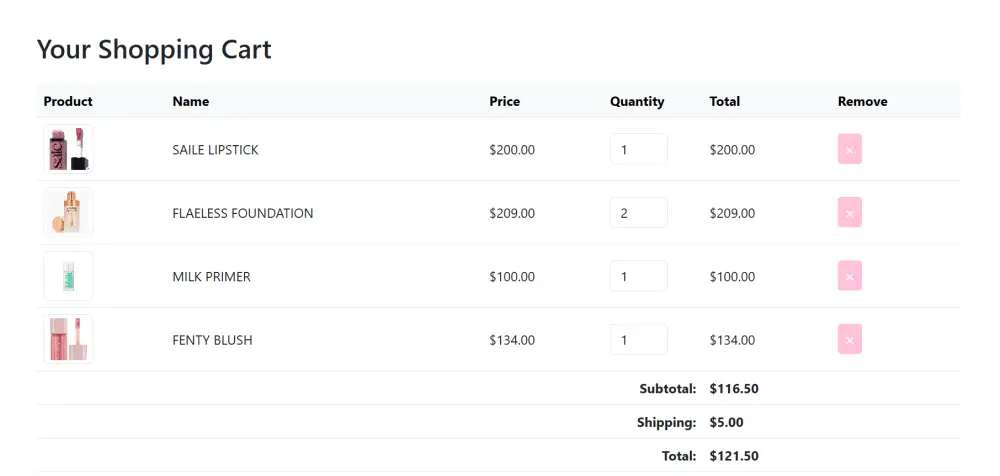Click the Price column header
This screenshot has height=476, width=1000.
504,101
